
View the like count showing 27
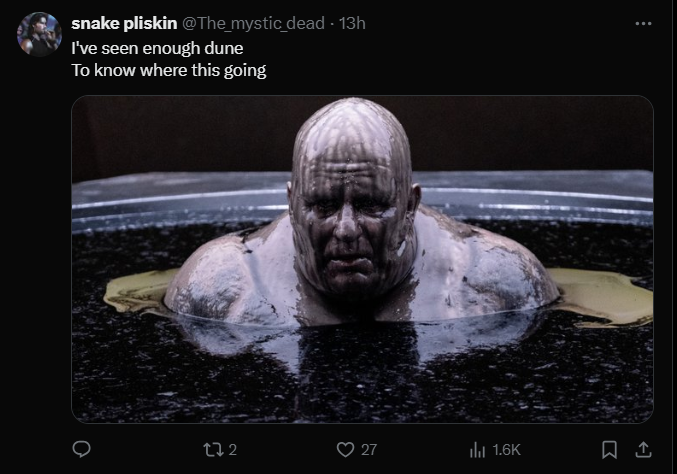(x=369, y=450)
